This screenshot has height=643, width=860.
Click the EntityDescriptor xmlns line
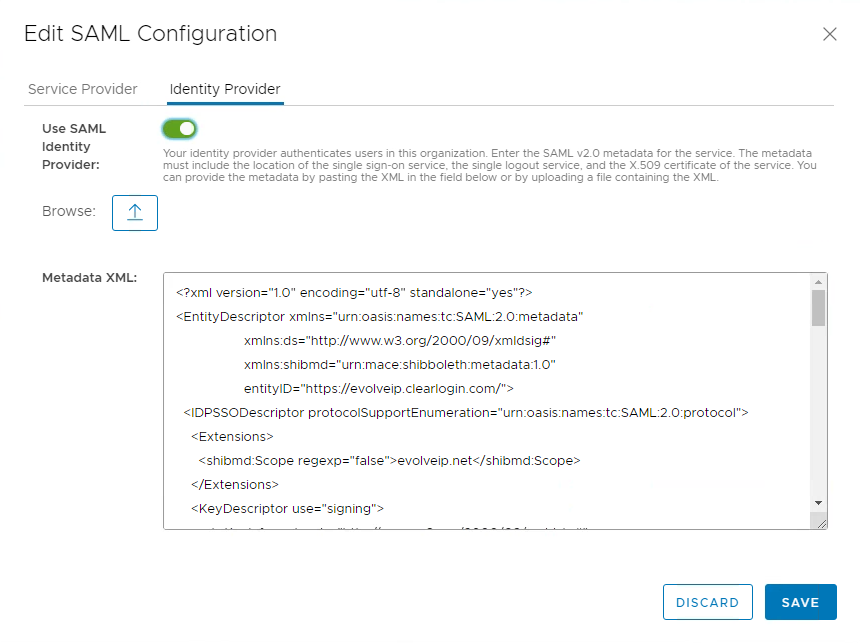click(x=380, y=317)
